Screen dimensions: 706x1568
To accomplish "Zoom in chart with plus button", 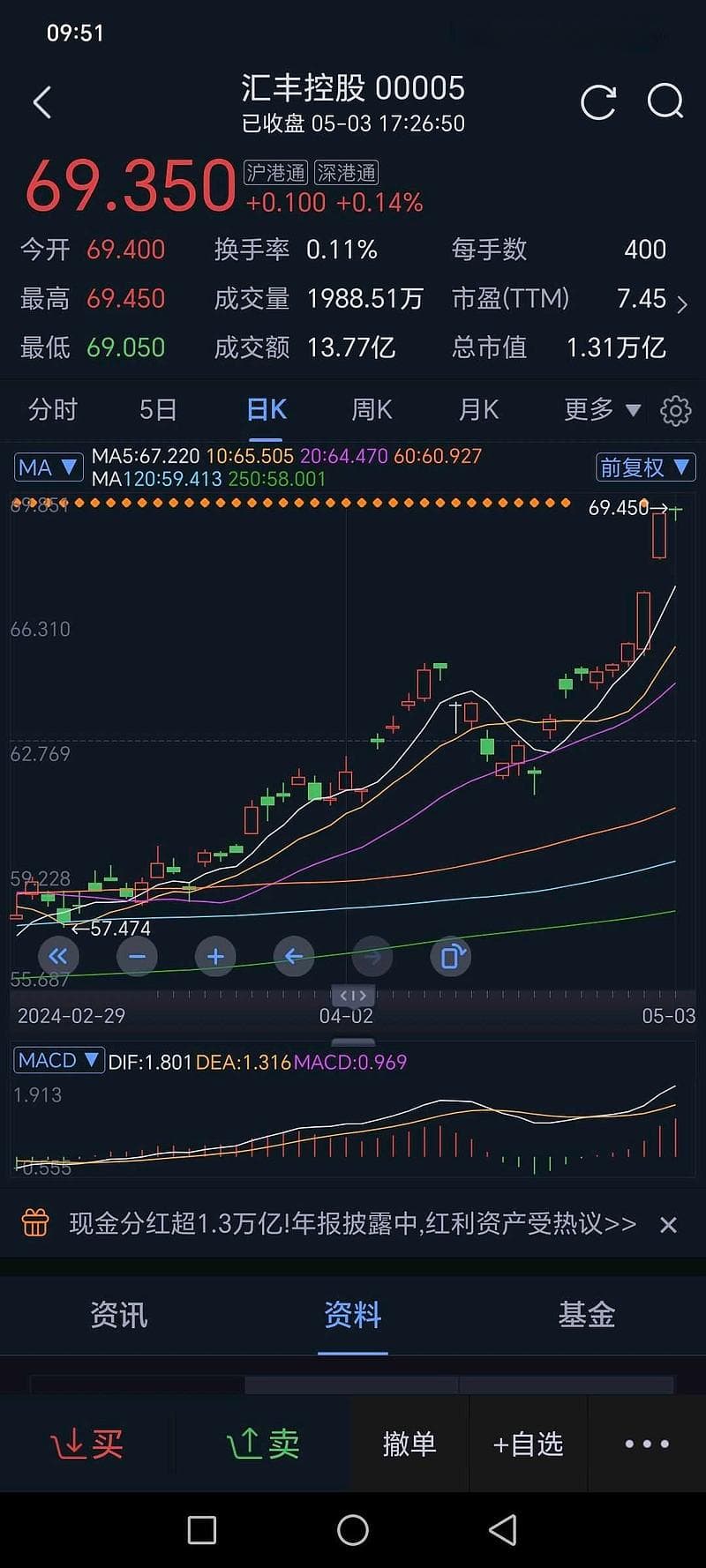I will [215, 956].
